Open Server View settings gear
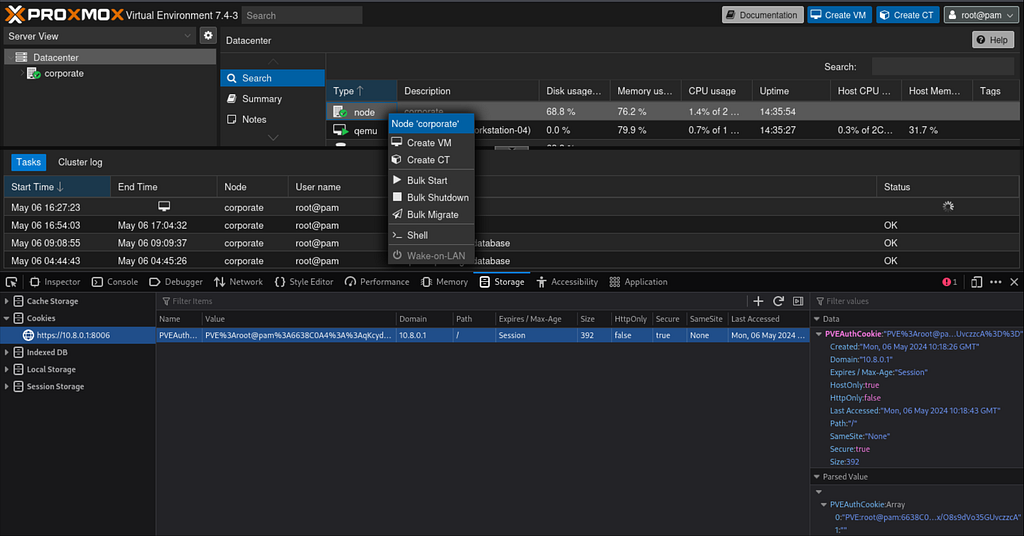This screenshot has height=536, width=1024. tap(208, 36)
